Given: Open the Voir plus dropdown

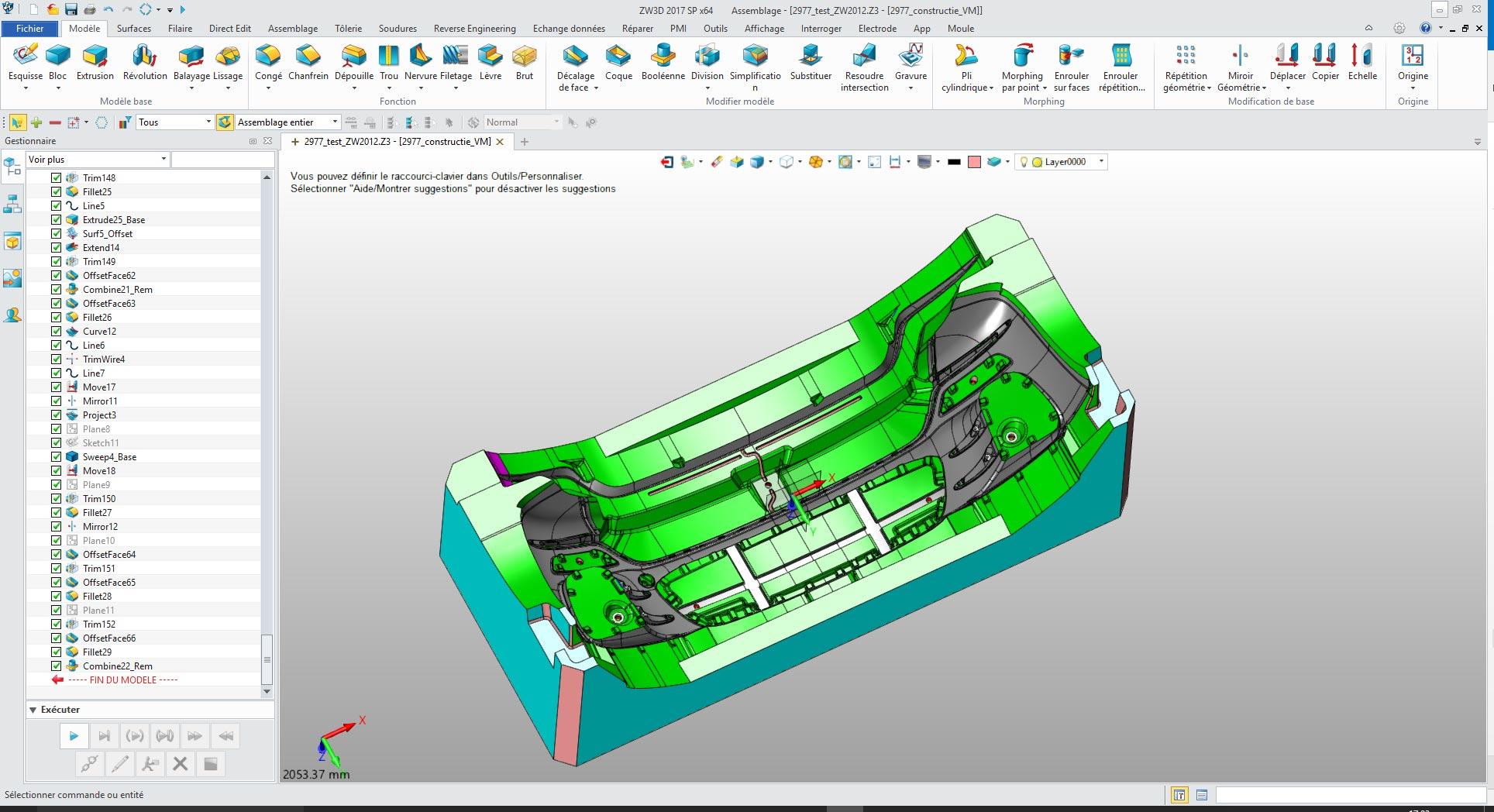Looking at the screenshot, I should point(164,160).
